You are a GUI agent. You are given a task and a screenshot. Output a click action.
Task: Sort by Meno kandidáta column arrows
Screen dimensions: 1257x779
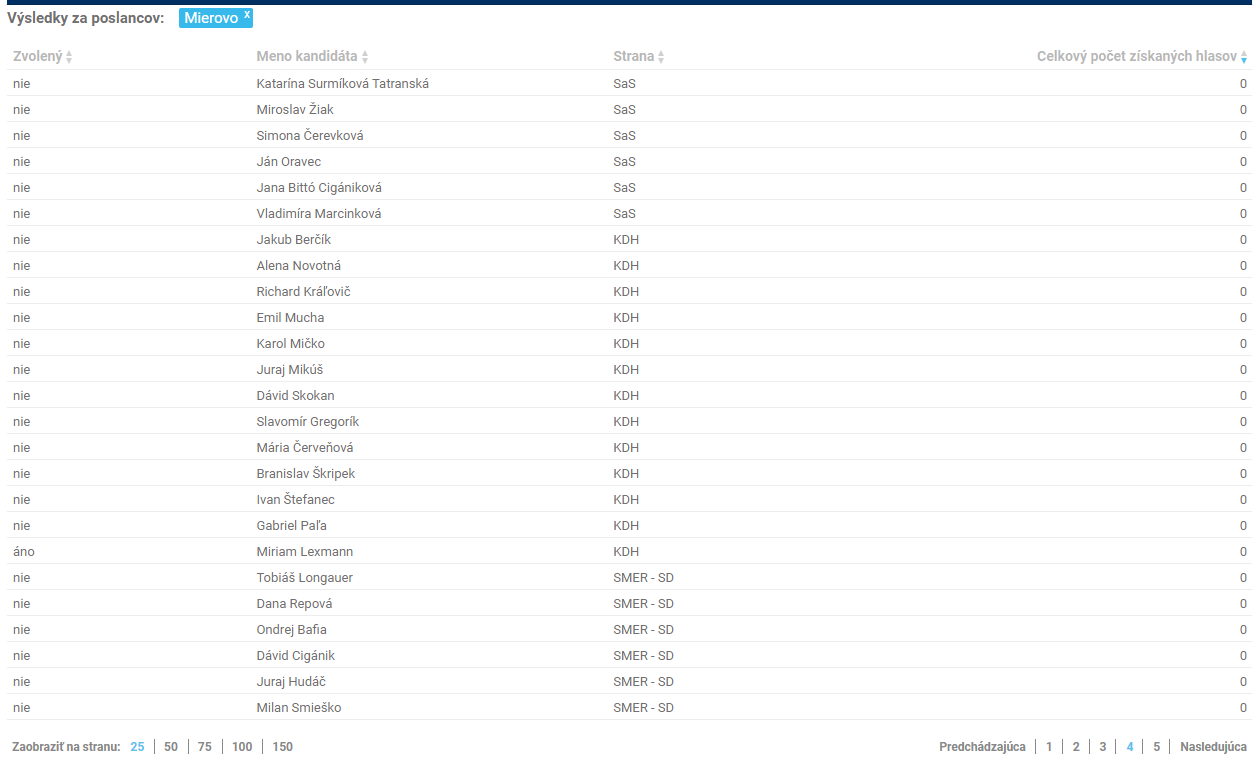[x=365, y=58]
